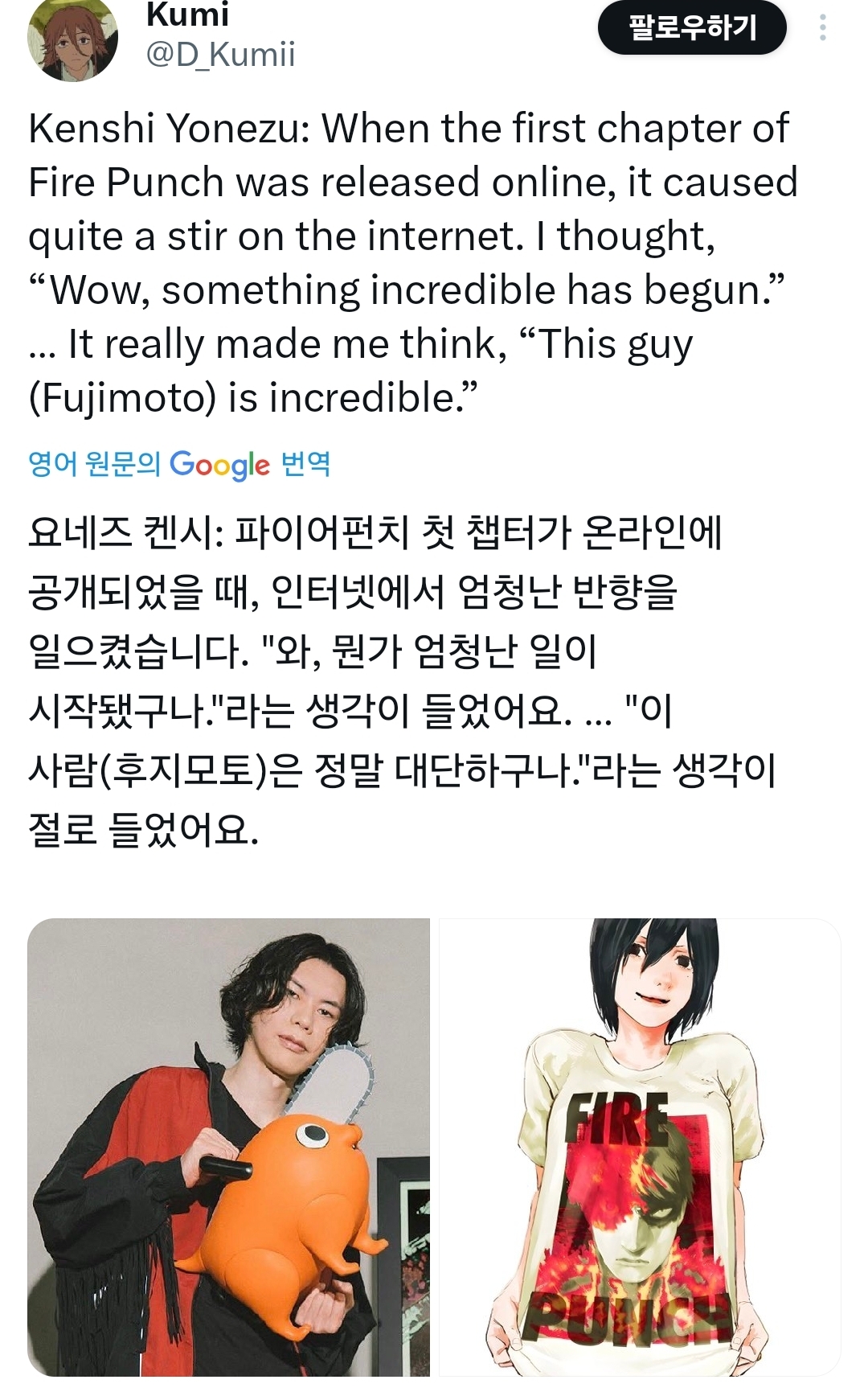
Task: Open the @D_Kumii handle link
Action: point(220,55)
